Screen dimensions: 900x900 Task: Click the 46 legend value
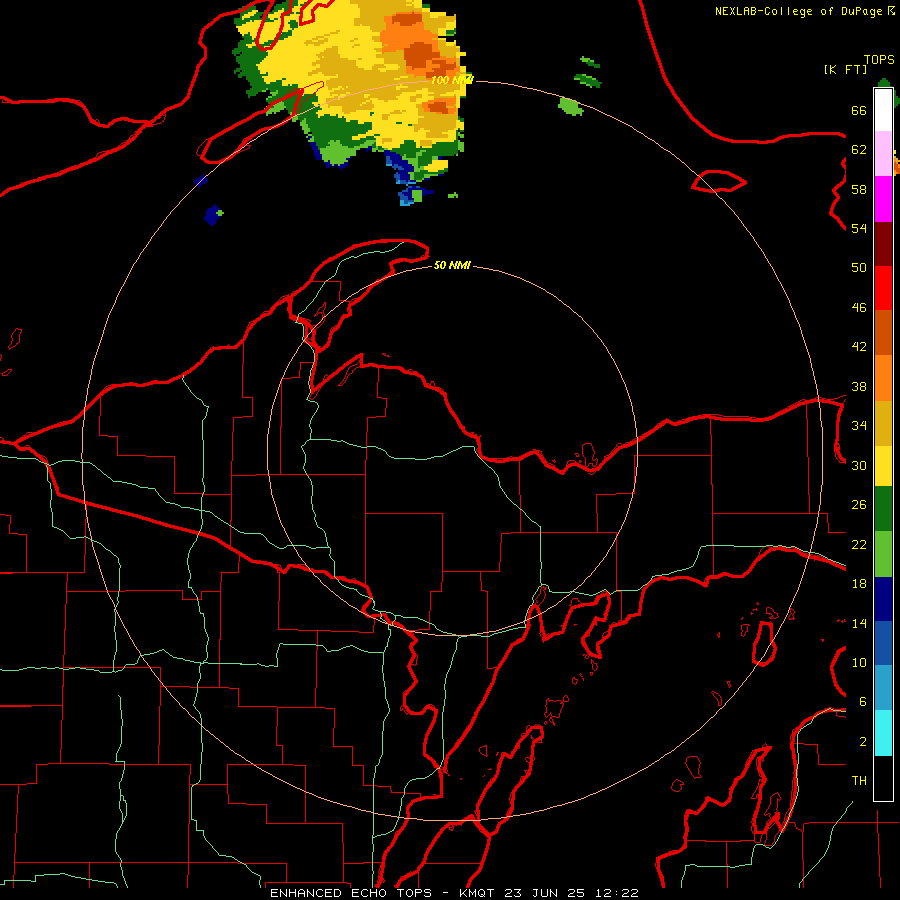pyautogui.click(x=859, y=307)
